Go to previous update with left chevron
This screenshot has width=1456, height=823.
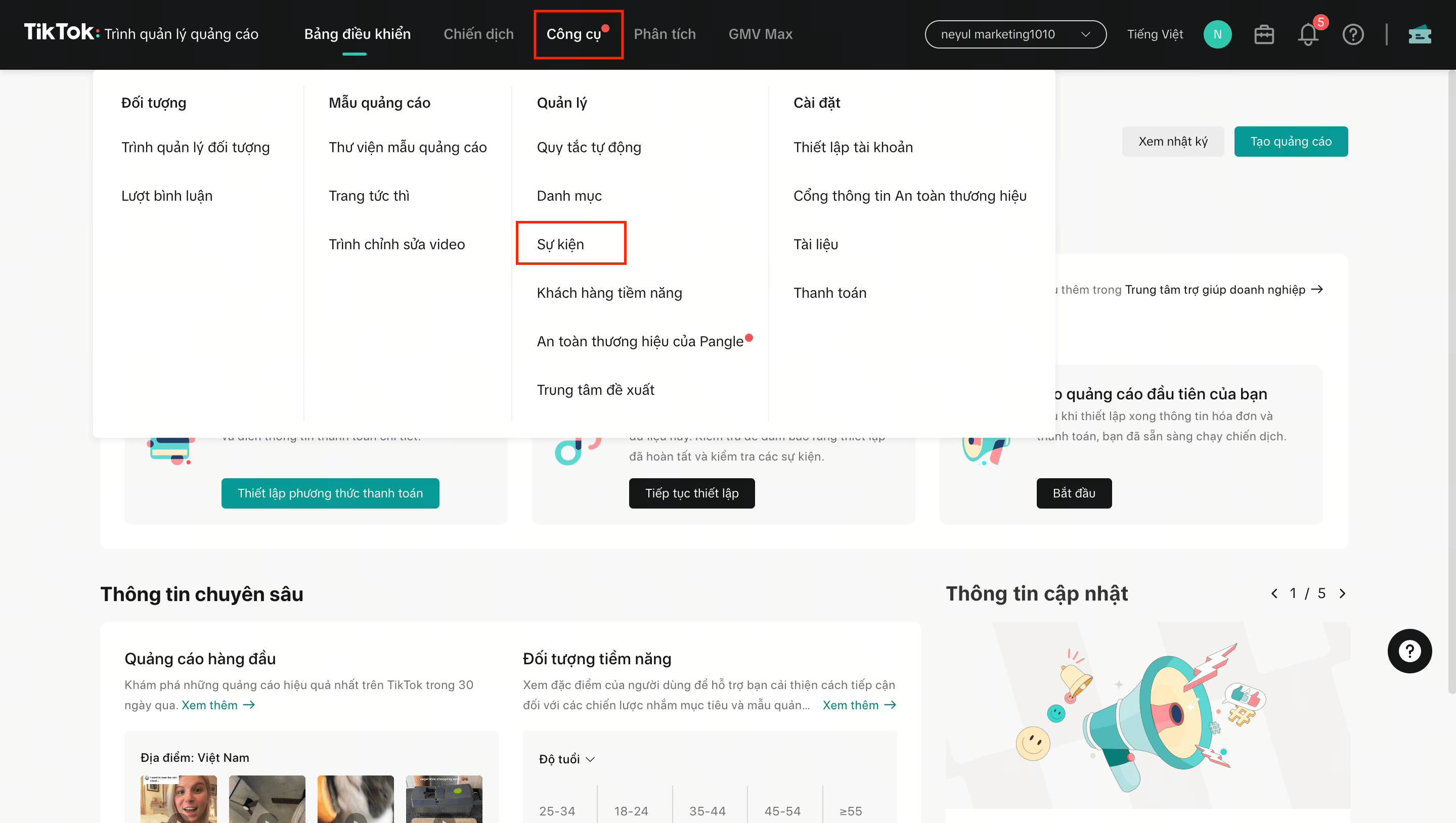(x=1274, y=593)
